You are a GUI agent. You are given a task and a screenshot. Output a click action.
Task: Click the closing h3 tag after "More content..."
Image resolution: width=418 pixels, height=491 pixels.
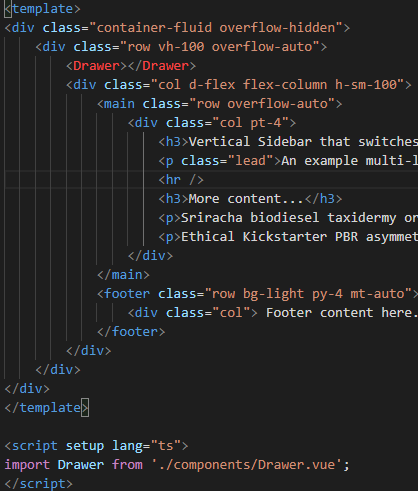click(323, 199)
